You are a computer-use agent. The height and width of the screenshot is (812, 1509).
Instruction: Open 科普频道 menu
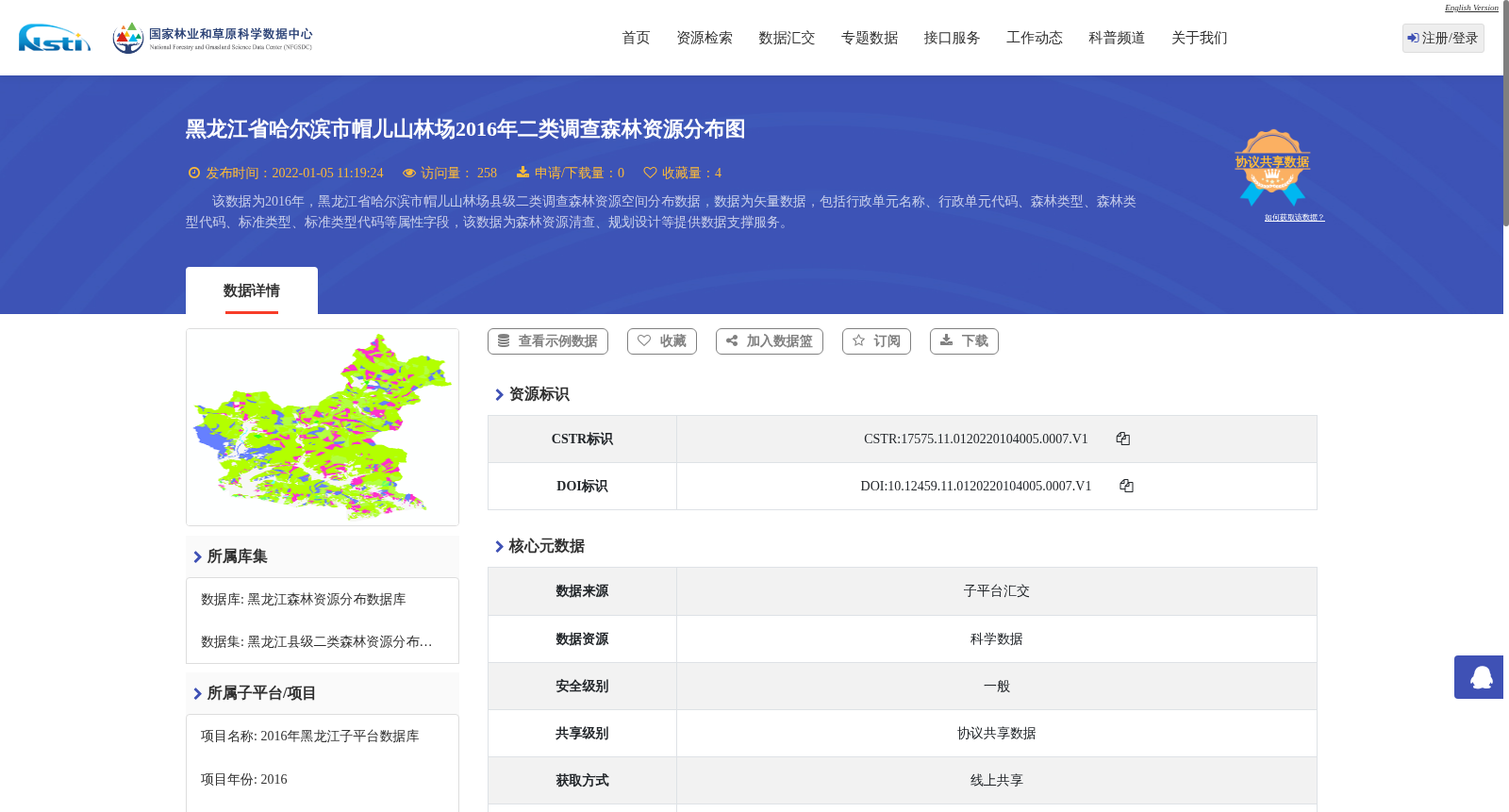(x=1117, y=38)
